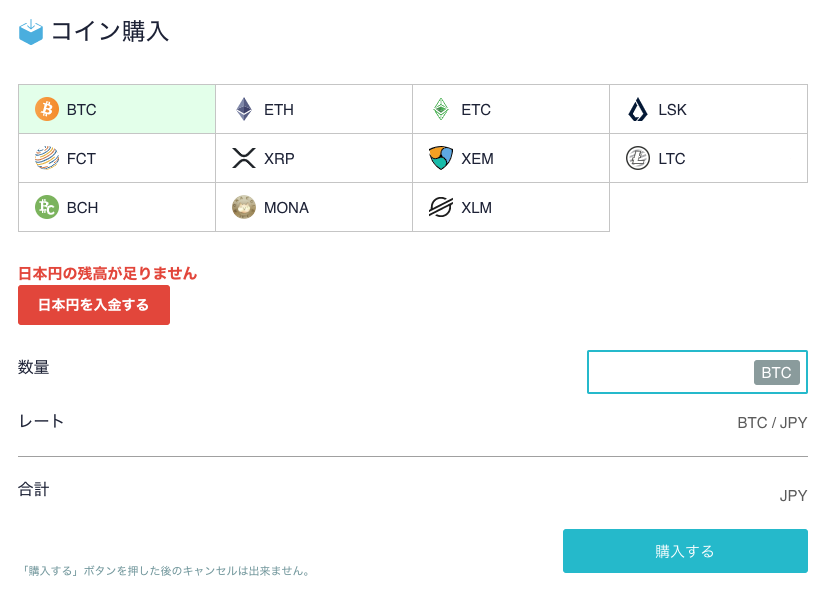Image resolution: width=830 pixels, height=600 pixels.
Task: Select the ETH coin label
Action: [x=279, y=110]
